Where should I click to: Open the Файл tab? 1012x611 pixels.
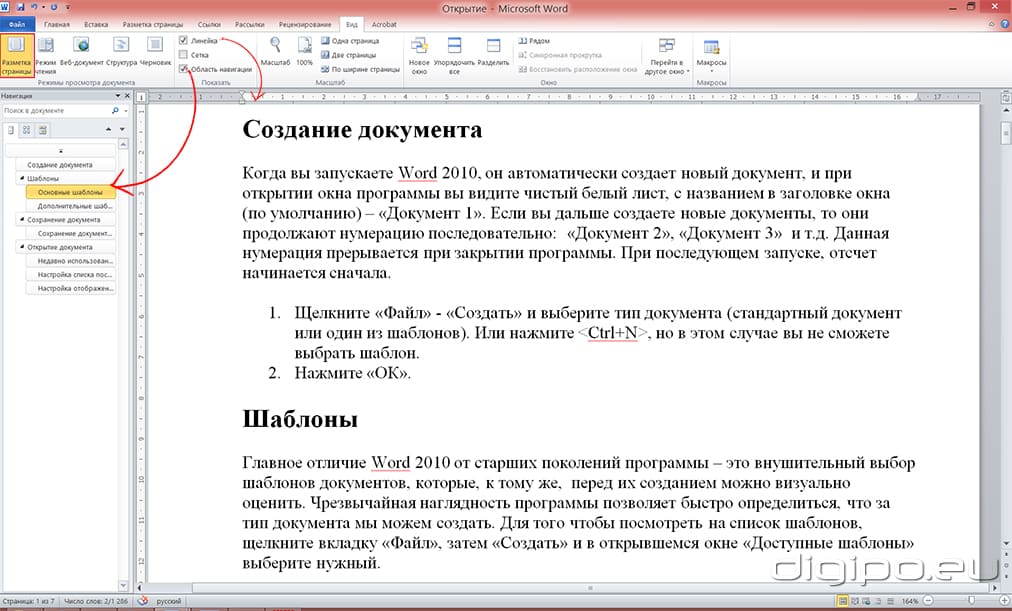click(15, 23)
